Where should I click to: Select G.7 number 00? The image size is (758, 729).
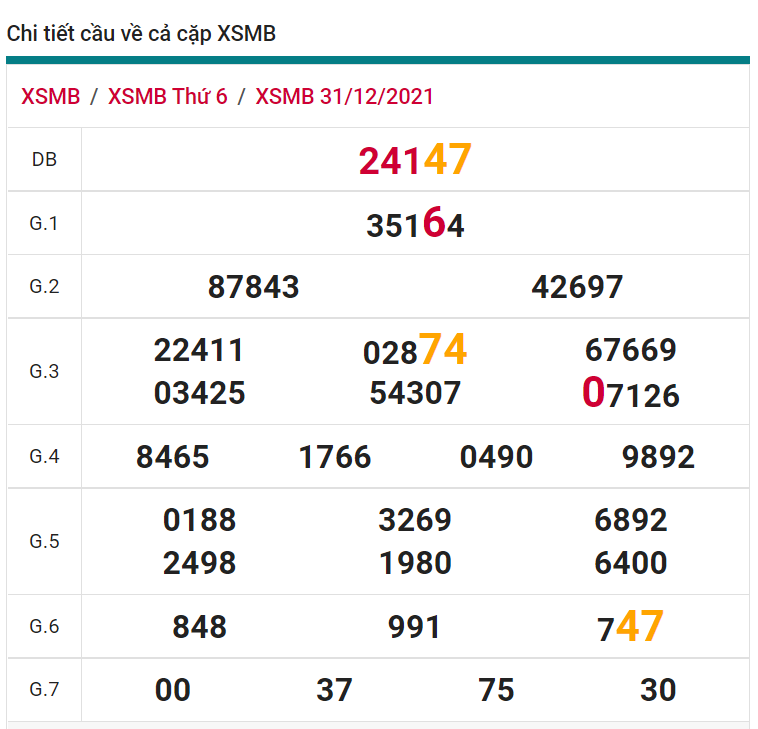(x=173, y=690)
